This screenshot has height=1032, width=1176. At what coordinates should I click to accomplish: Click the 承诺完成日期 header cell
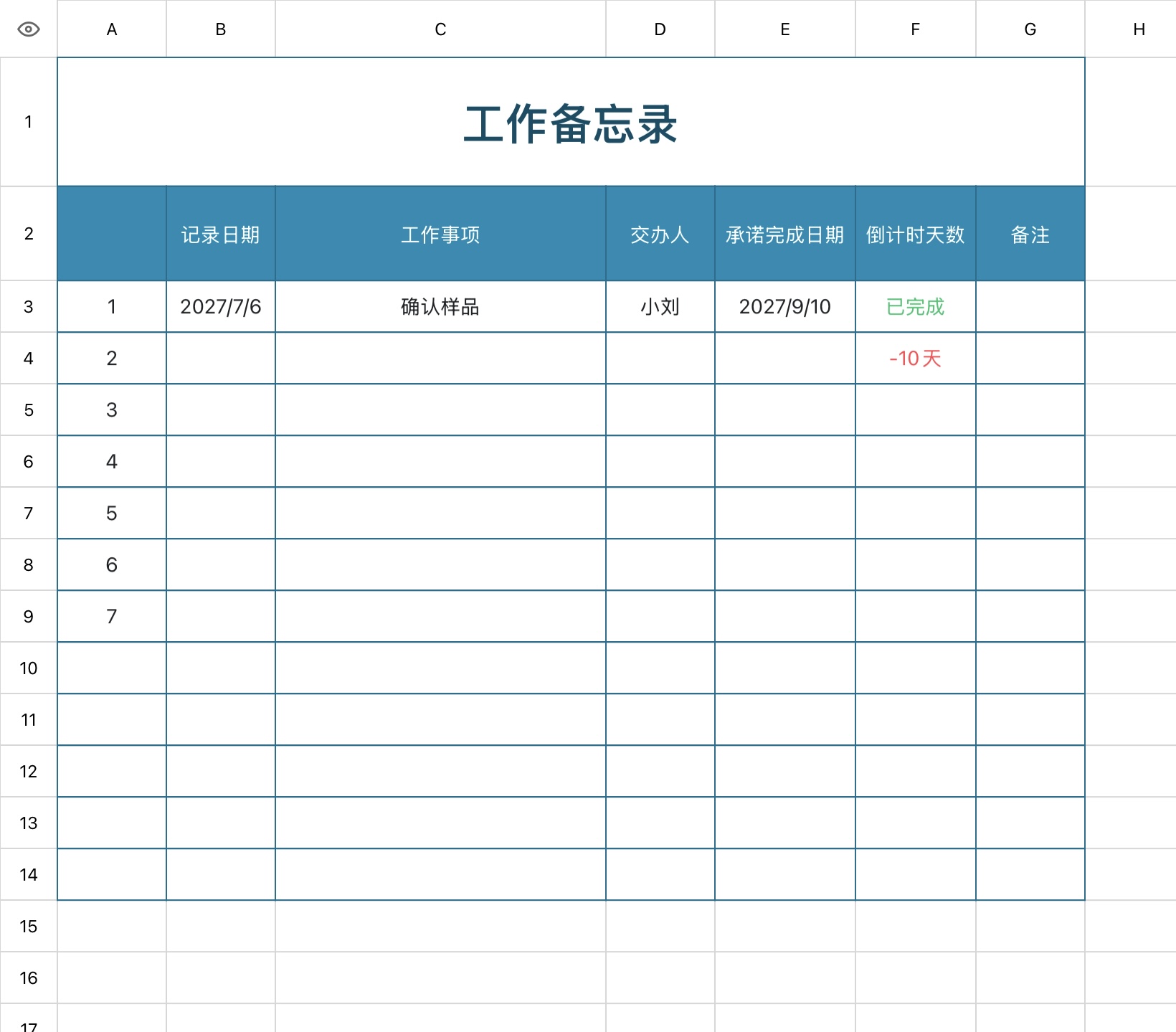pyautogui.click(x=785, y=234)
